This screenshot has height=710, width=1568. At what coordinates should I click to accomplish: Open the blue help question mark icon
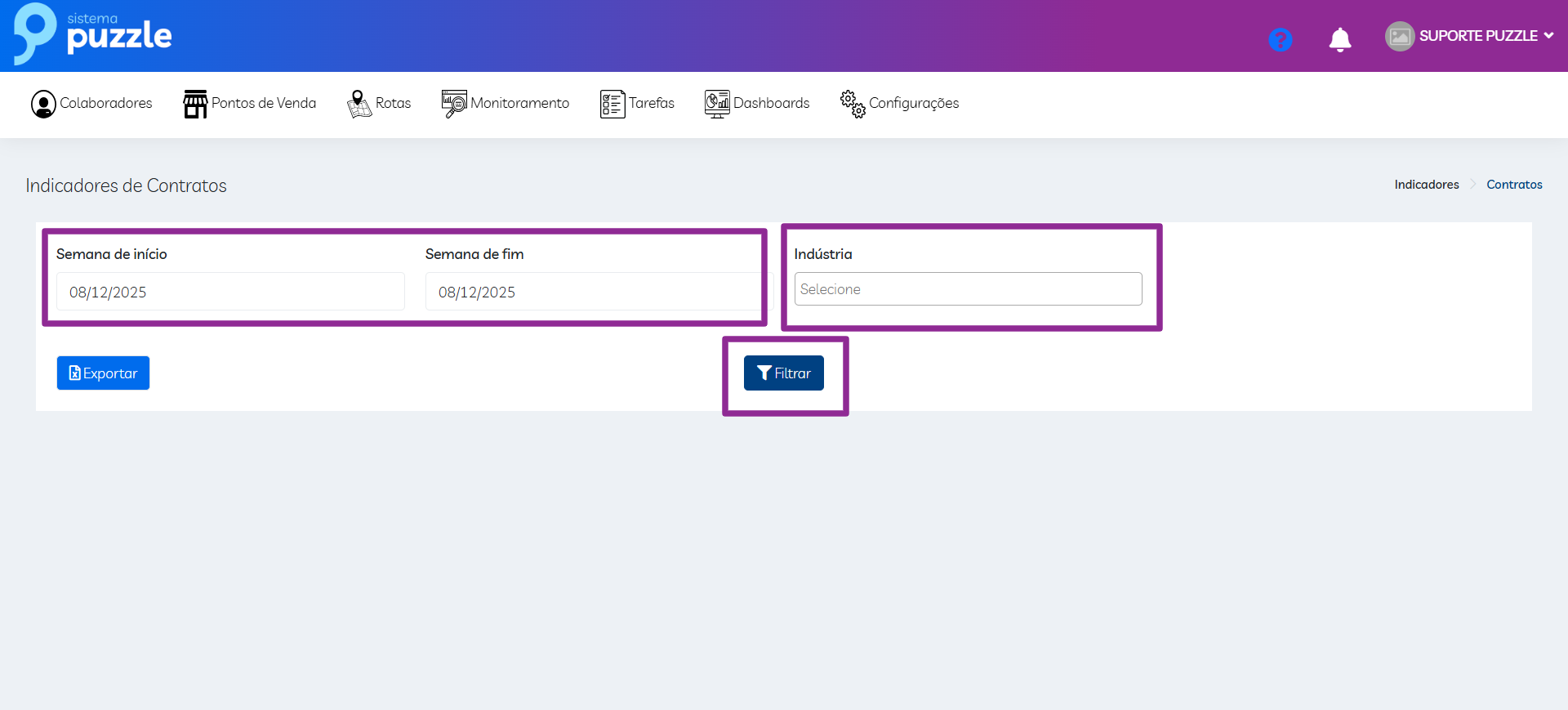click(1280, 39)
